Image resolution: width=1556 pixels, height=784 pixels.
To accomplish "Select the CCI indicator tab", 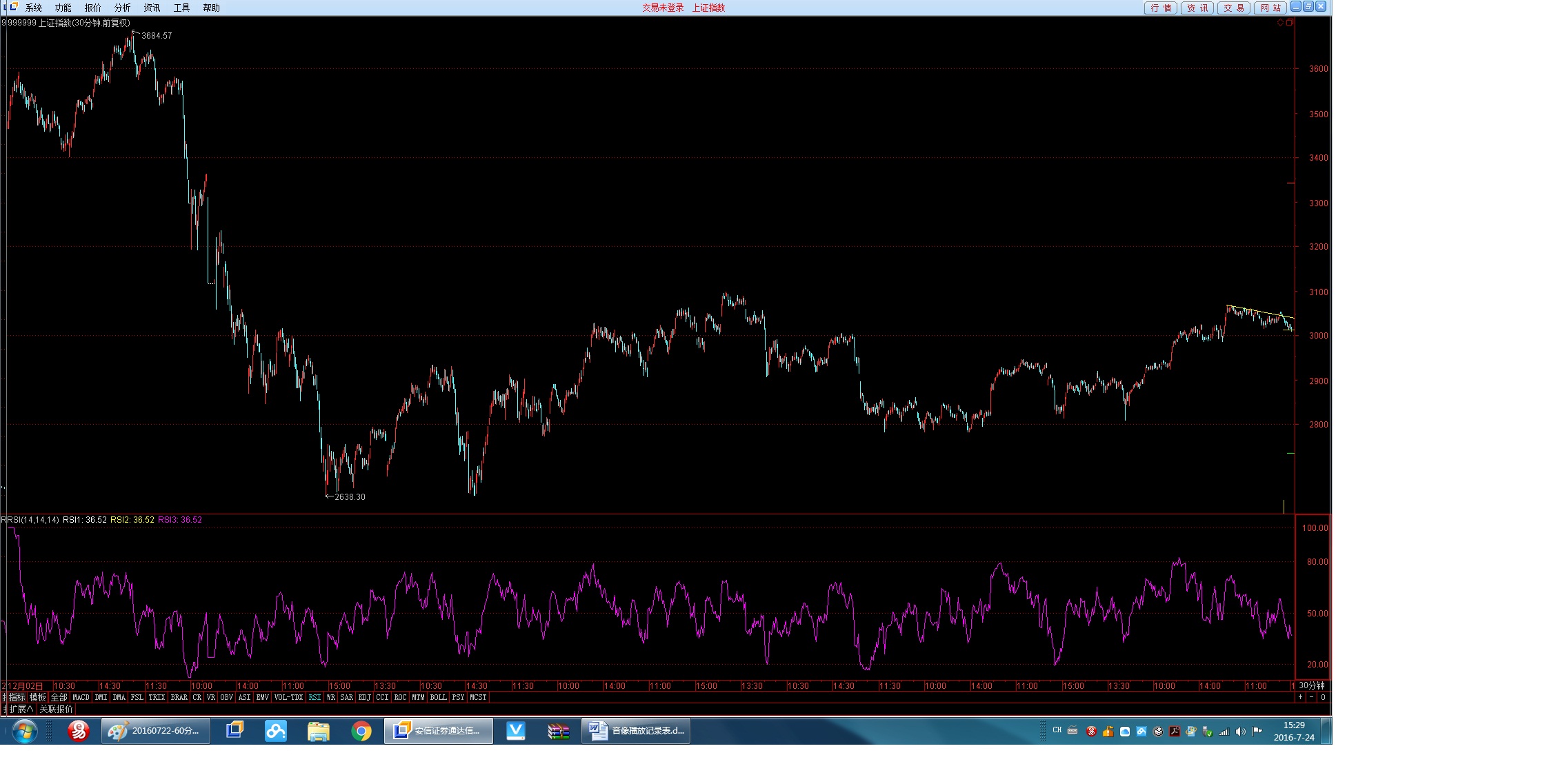I will click(x=382, y=697).
